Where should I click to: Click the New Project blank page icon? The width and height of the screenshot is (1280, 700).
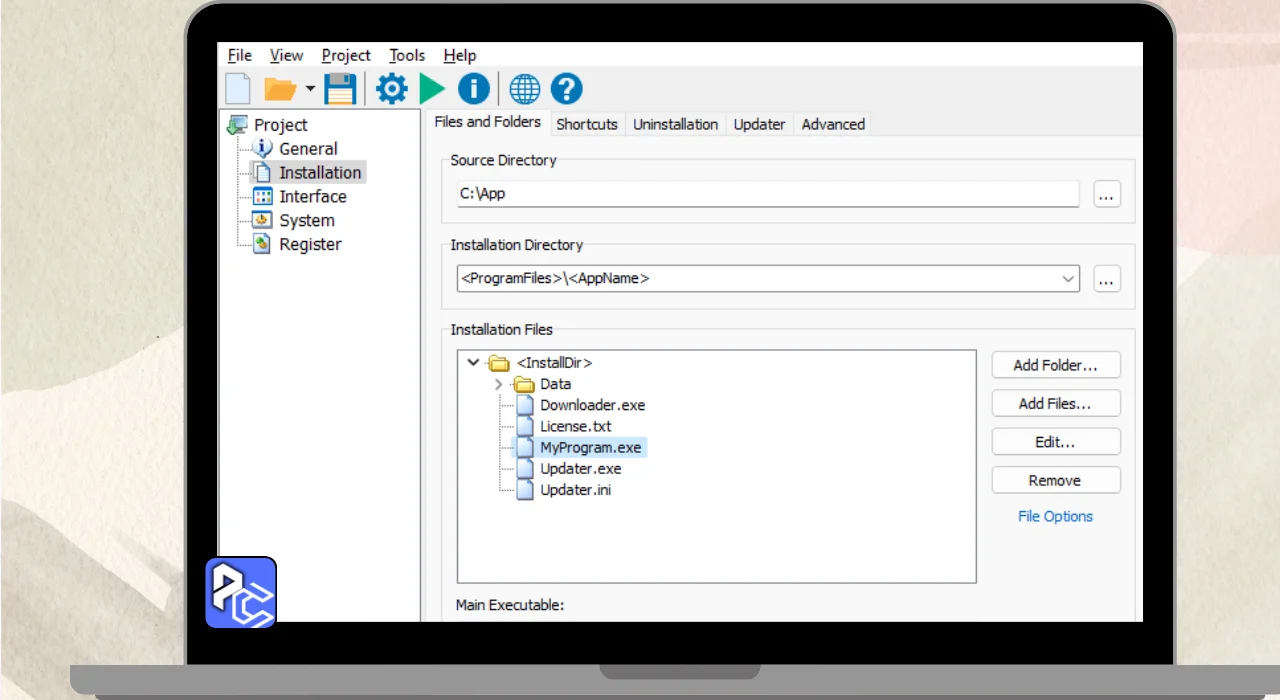(x=238, y=89)
